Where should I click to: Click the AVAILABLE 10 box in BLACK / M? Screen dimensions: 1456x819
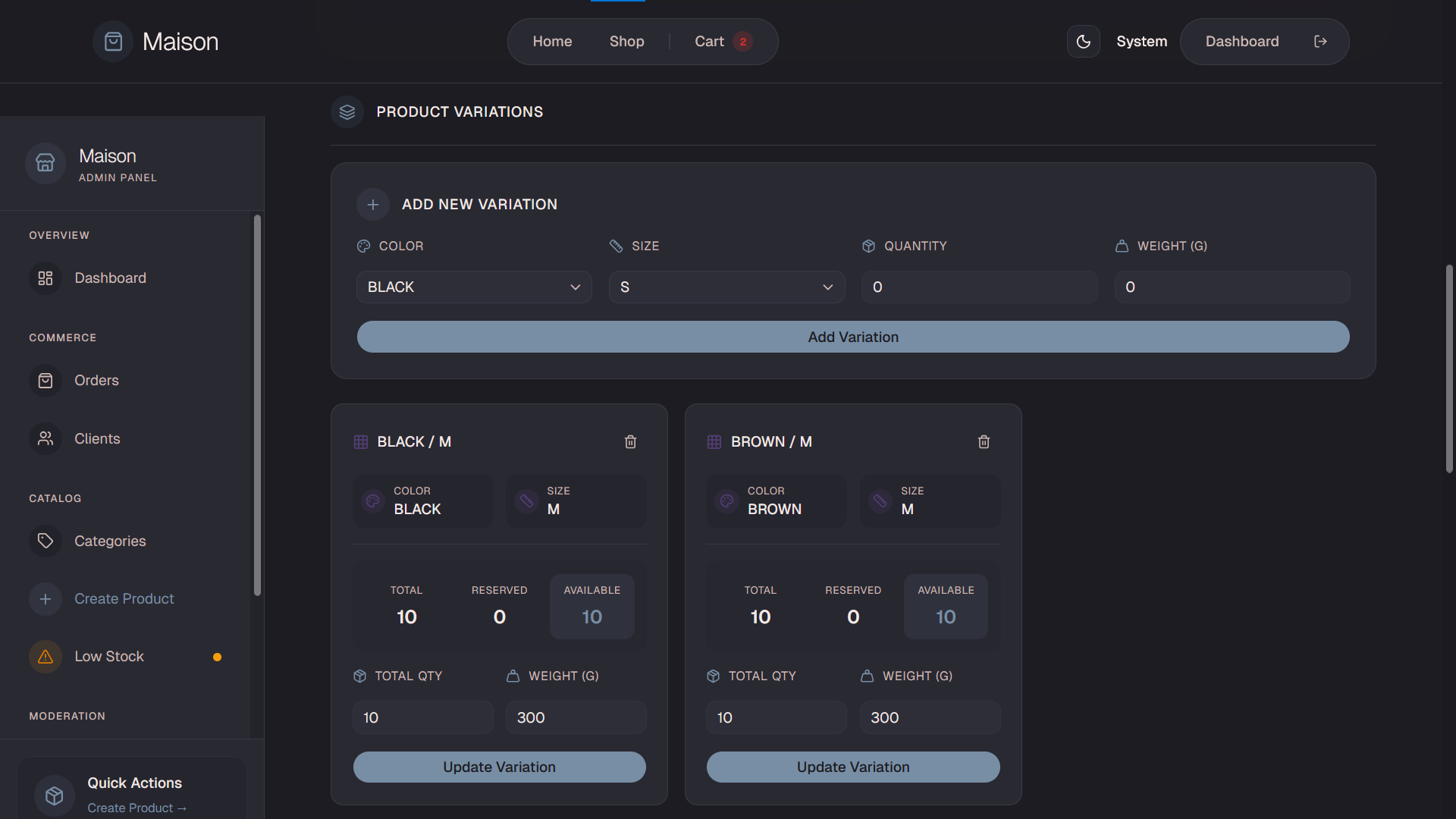point(592,607)
